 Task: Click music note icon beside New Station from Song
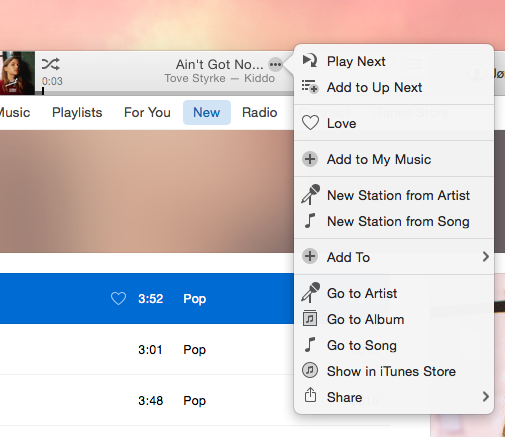click(310, 221)
